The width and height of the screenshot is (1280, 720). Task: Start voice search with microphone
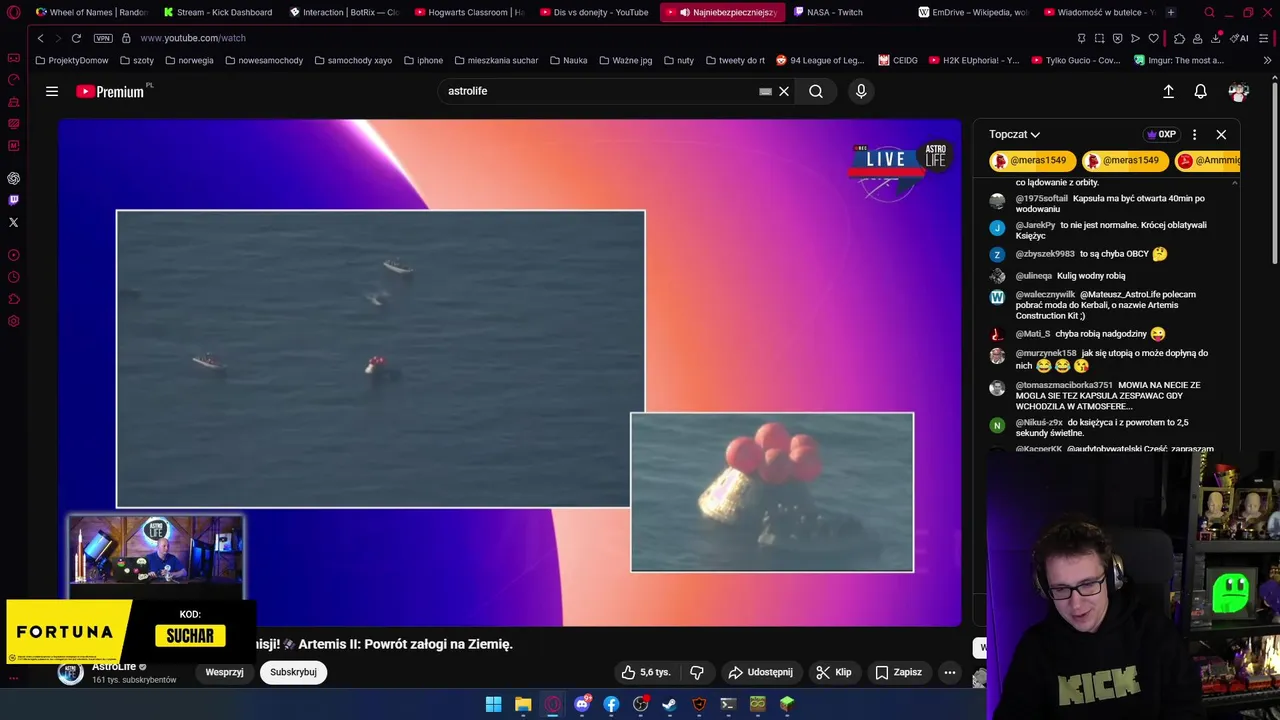pos(861,91)
